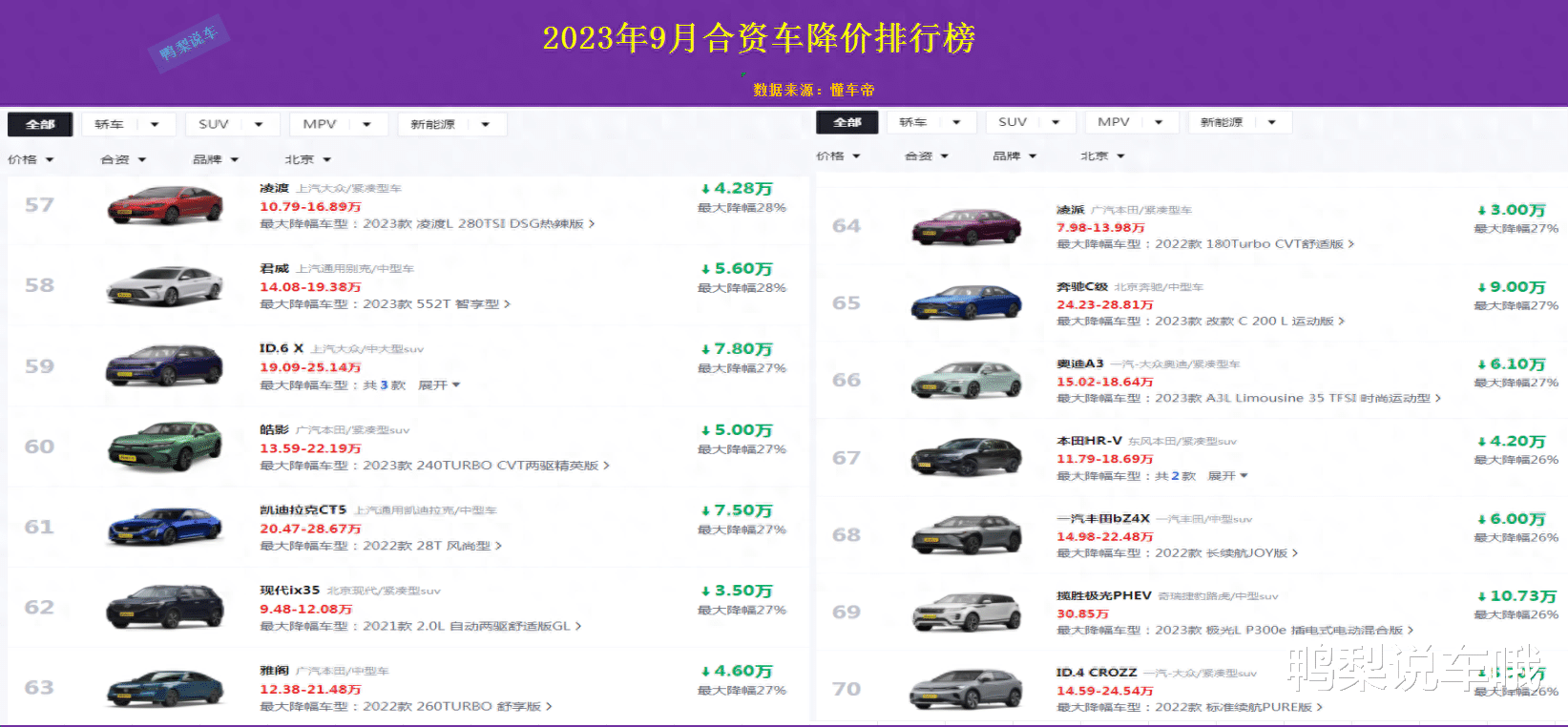Screen dimensions: 1568x727
Task: Click the ID.6 X car thumbnail
Action: pyautogui.click(x=164, y=365)
